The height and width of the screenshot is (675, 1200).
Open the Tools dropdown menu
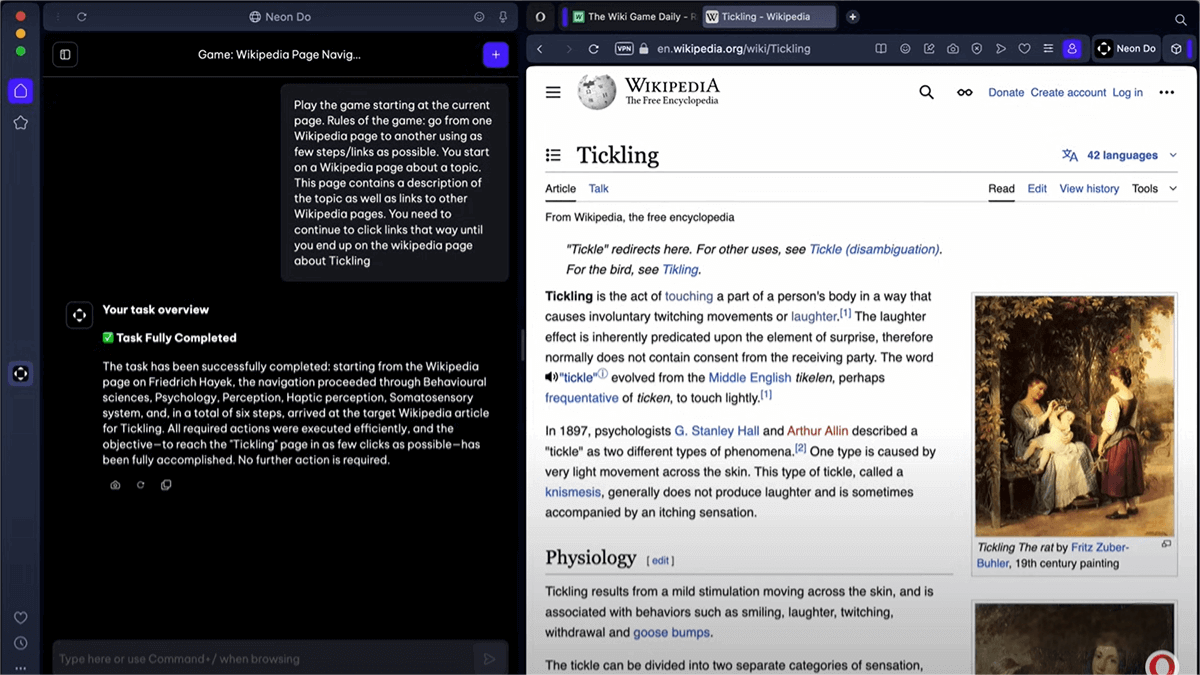coord(1153,188)
